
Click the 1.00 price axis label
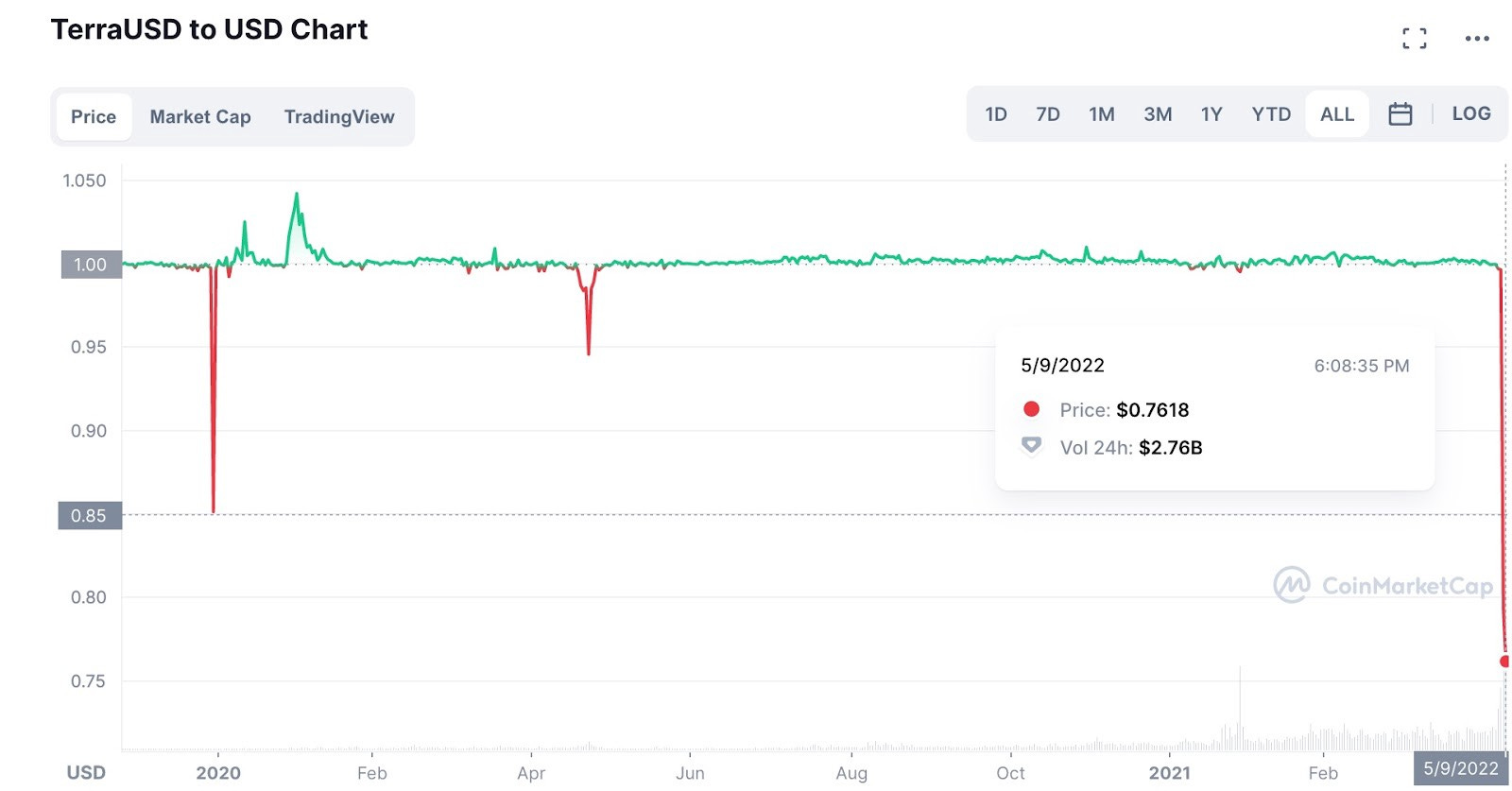point(91,265)
